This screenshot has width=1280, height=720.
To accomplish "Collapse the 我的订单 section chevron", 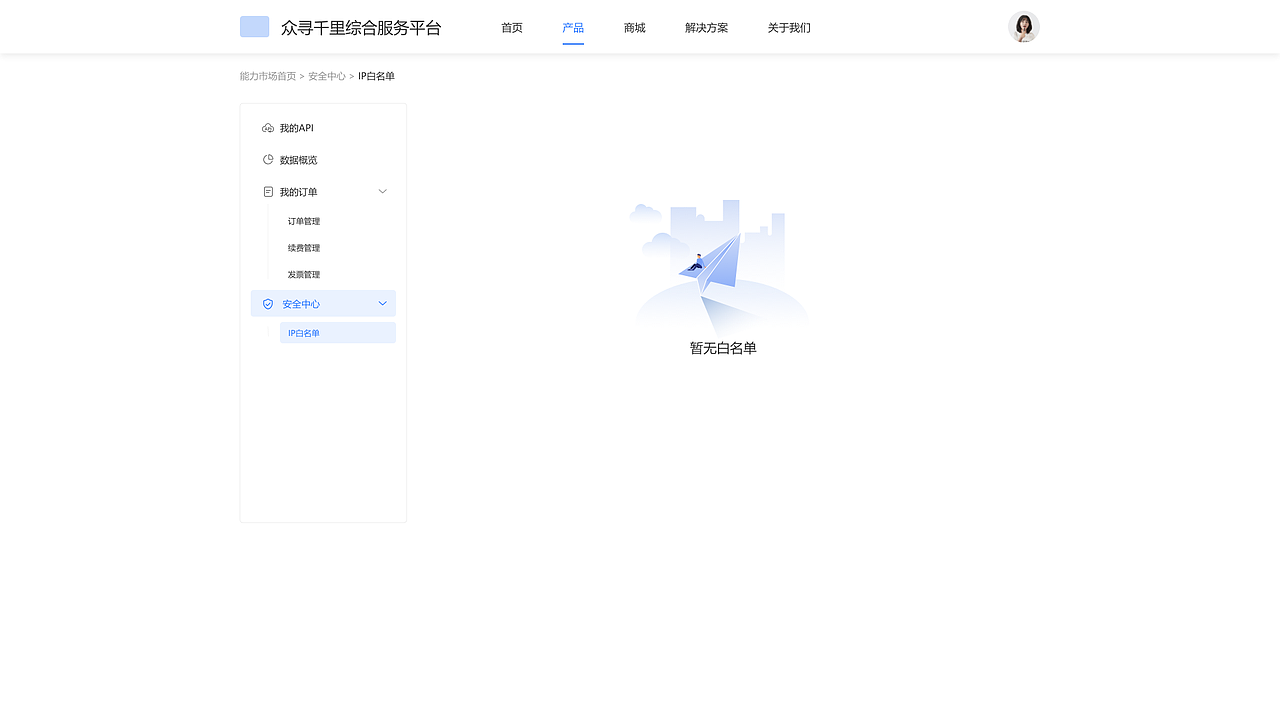I will tap(382, 191).
